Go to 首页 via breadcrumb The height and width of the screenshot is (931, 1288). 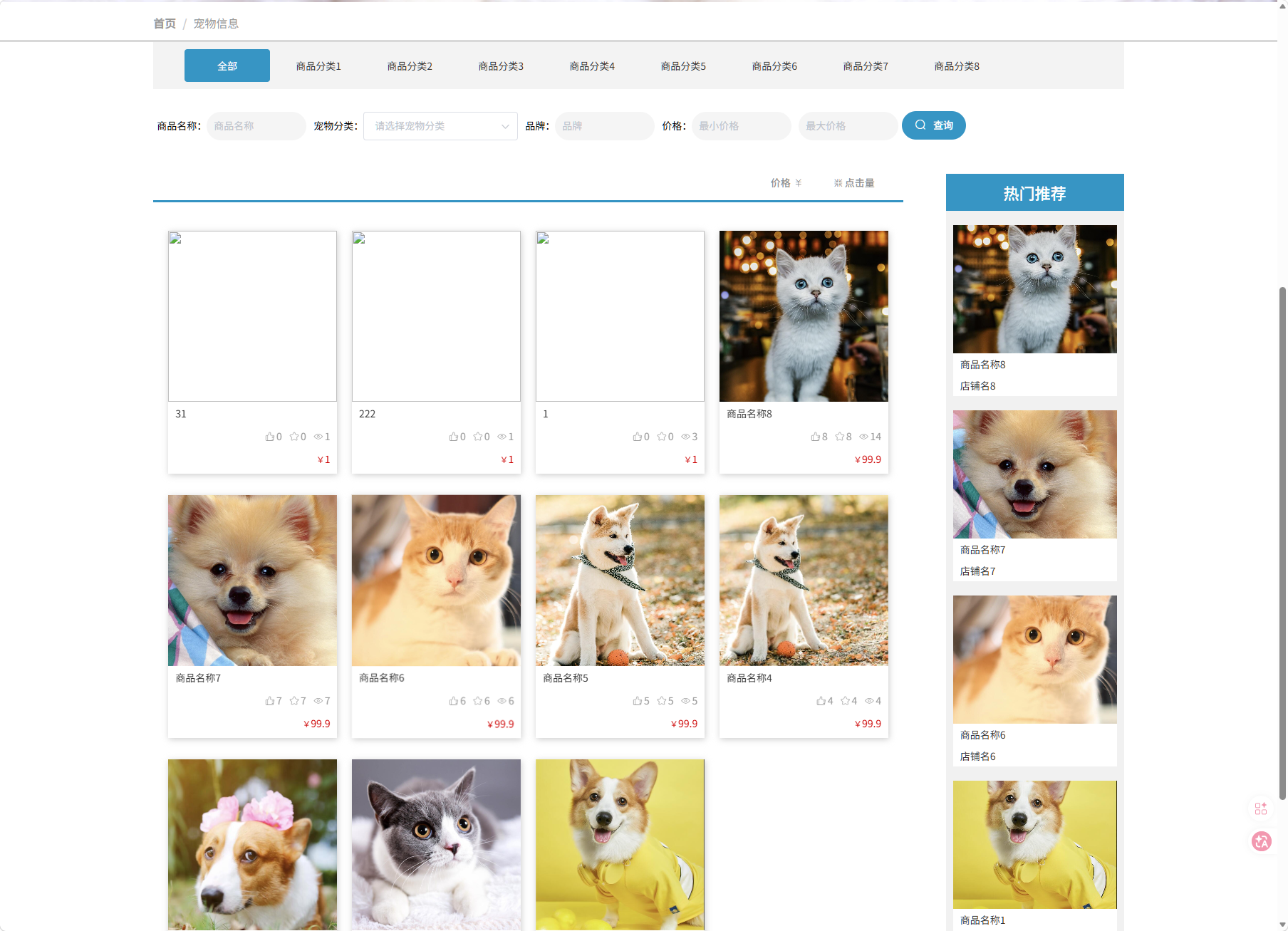pos(165,24)
